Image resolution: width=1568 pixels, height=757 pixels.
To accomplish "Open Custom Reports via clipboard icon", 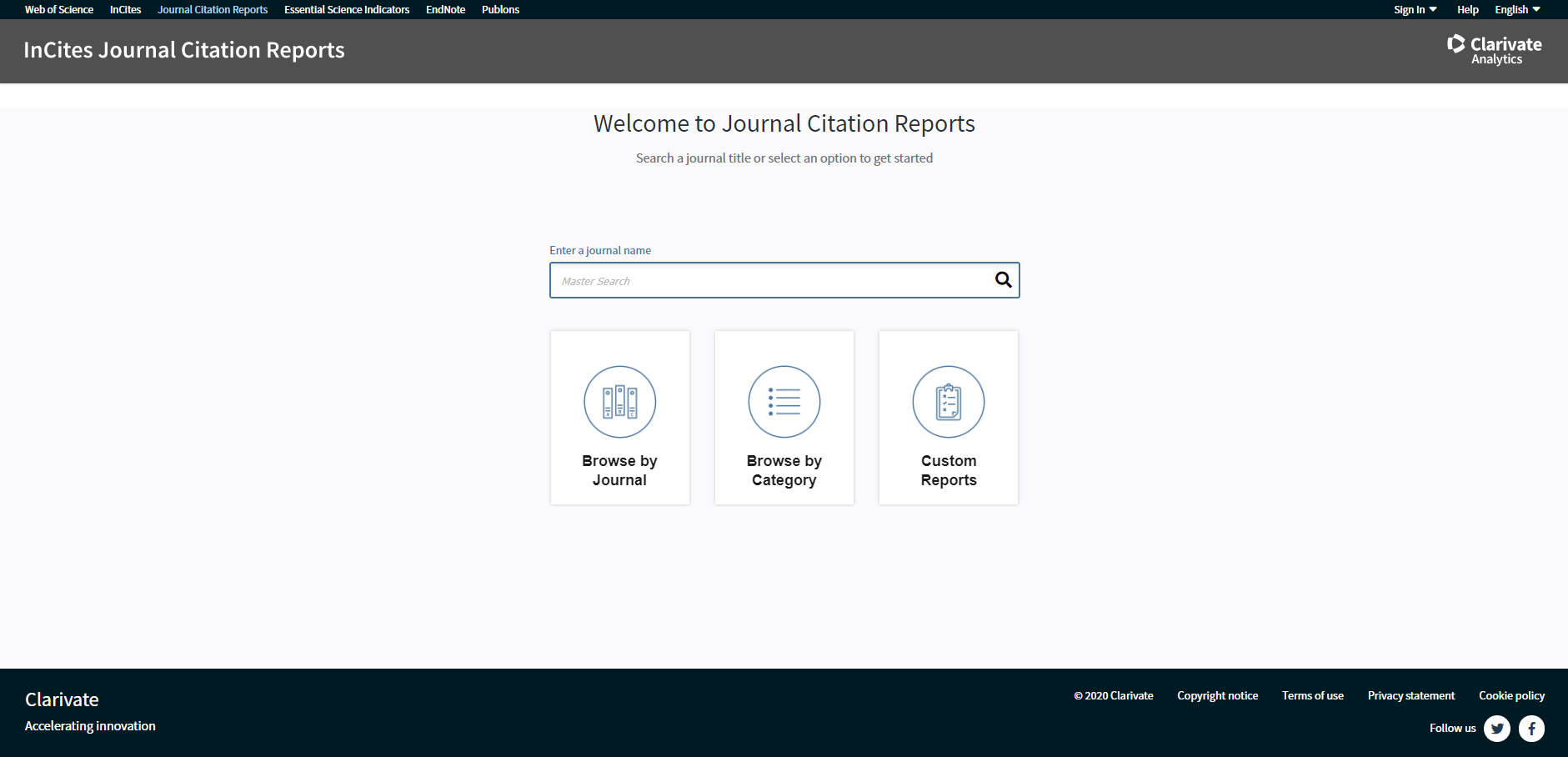I will pyautogui.click(x=948, y=401).
